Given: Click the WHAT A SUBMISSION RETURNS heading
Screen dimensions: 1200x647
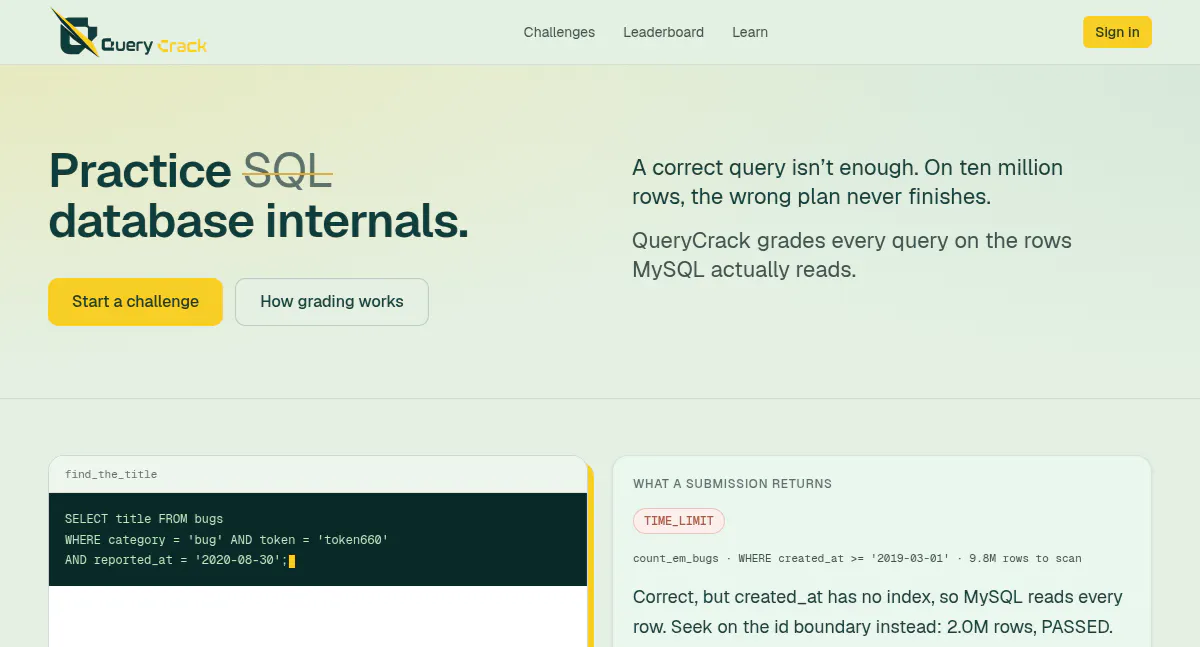Looking at the screenshot, I should (x=732, y=484).
